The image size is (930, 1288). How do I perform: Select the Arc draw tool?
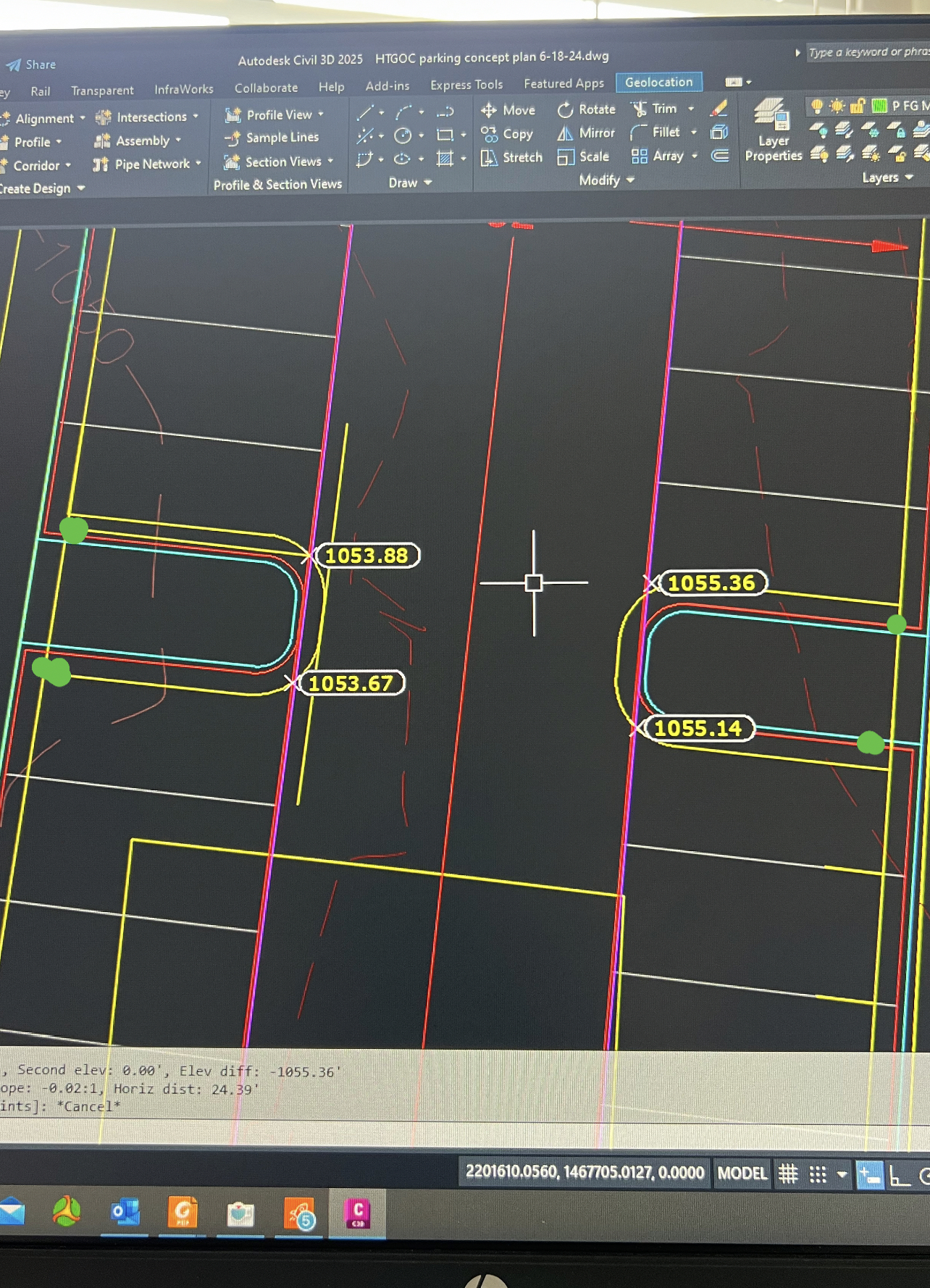(403, 112)
